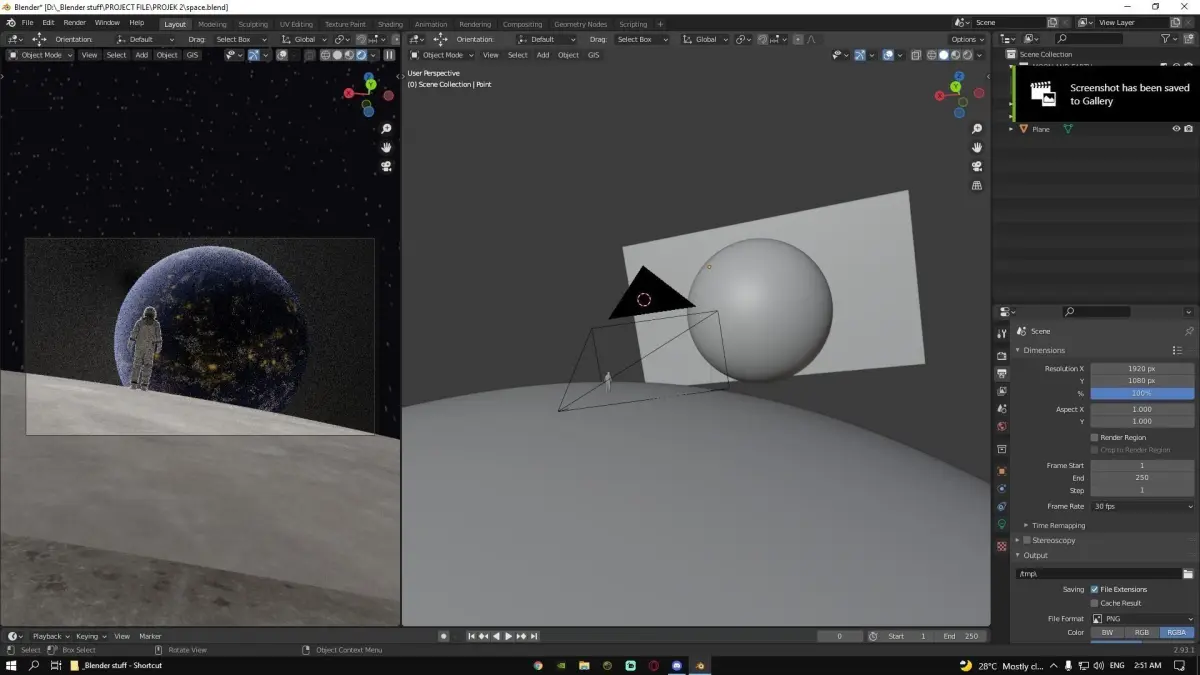Enable Cache Result checkbox
The height and width of the screenshot is (675, 1200).
click(x=1095, y=603)
